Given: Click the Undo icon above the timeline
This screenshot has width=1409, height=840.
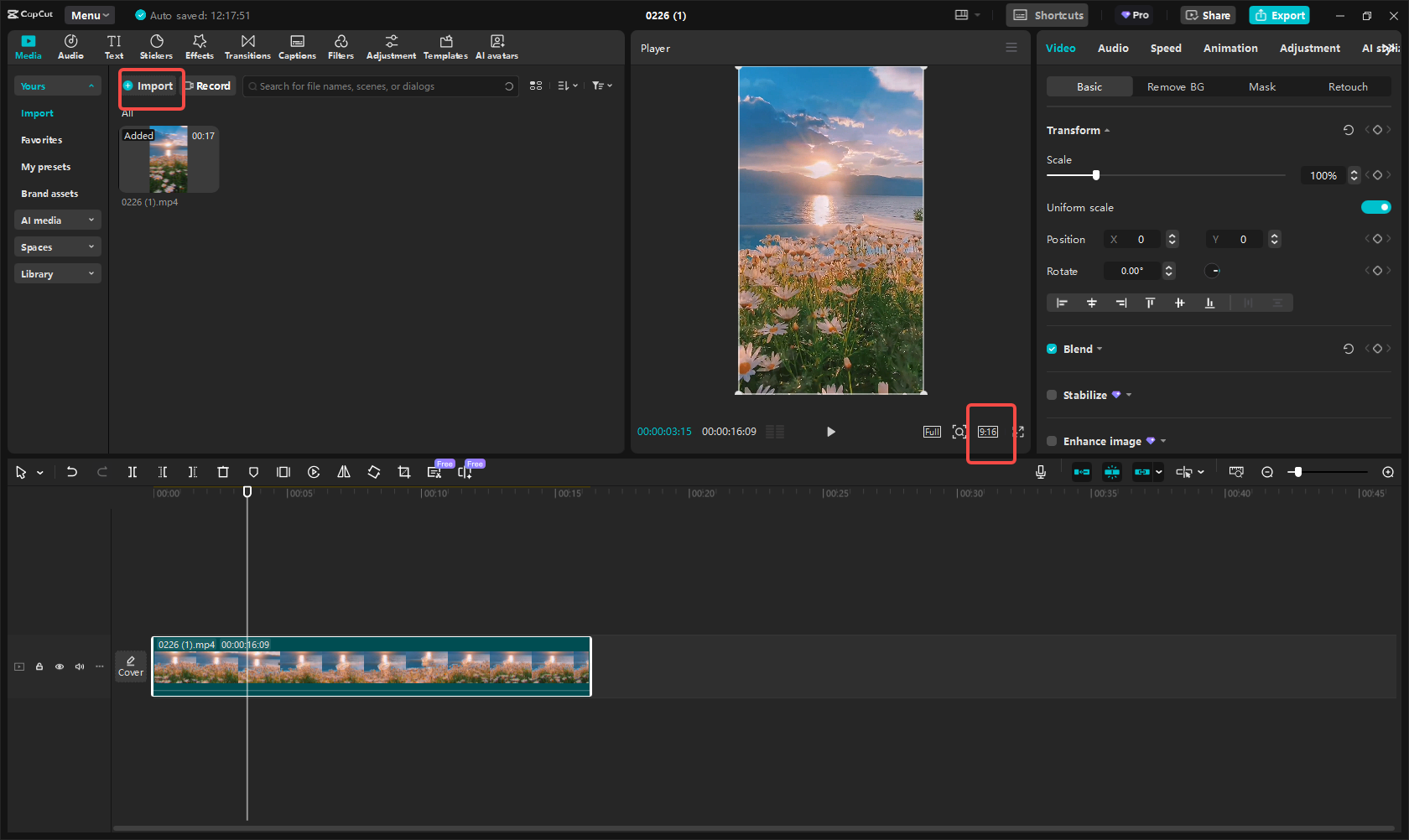Looking at the screenshot, I should [72, 472].
